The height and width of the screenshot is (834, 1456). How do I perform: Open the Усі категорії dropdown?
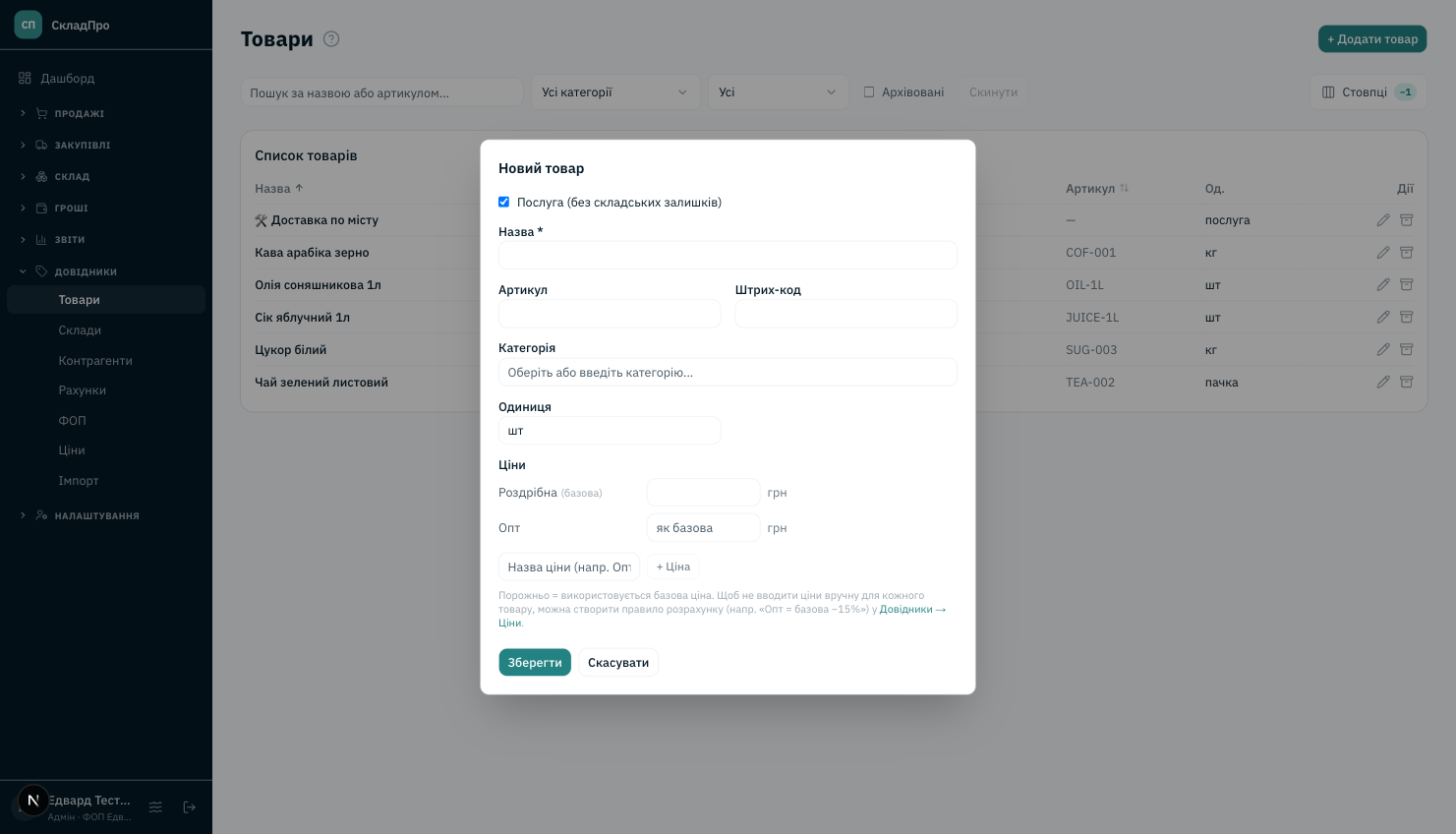click(615, 92)
